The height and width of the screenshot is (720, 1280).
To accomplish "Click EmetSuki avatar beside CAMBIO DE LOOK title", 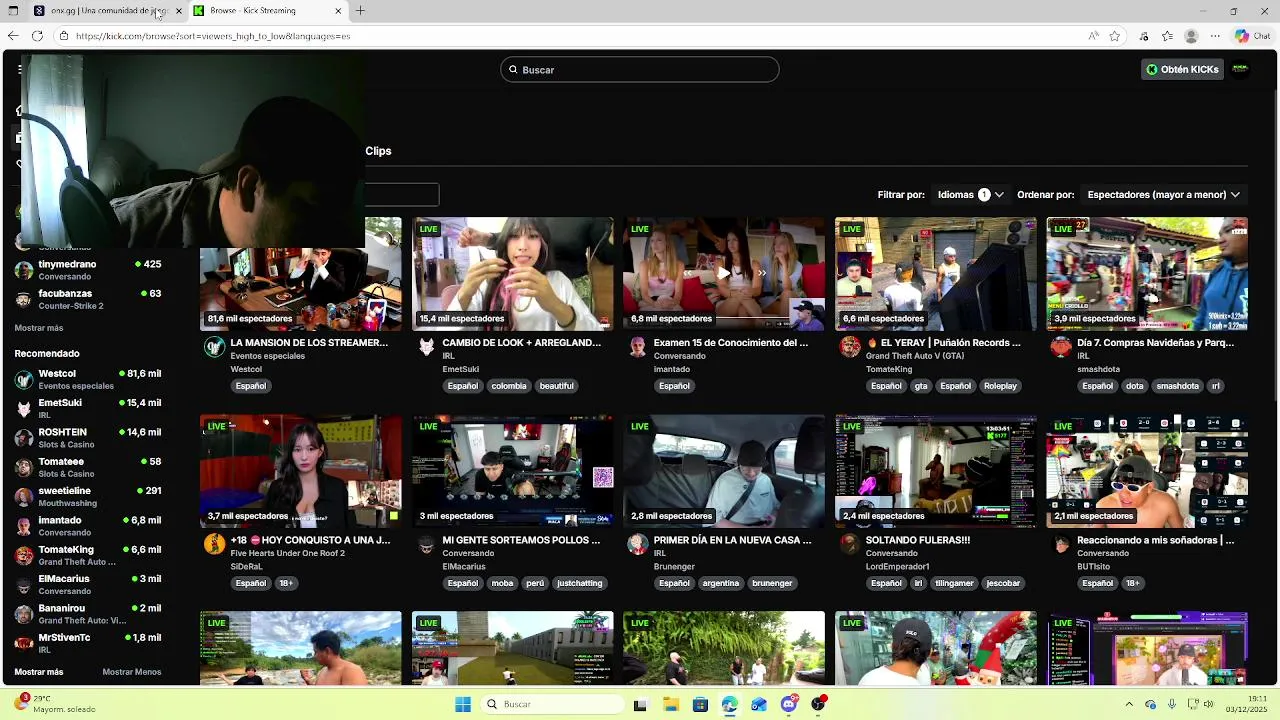I will click(426, 347).
